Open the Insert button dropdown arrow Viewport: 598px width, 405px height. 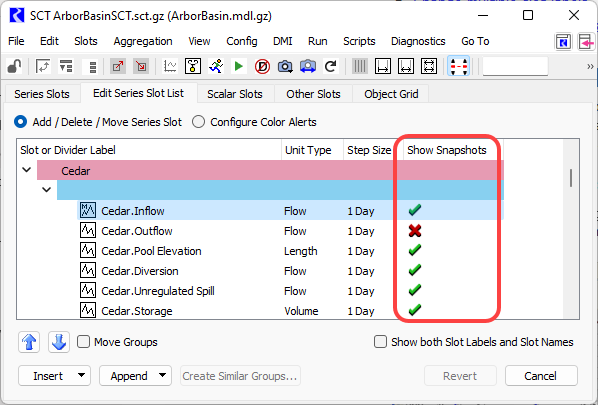81,375
